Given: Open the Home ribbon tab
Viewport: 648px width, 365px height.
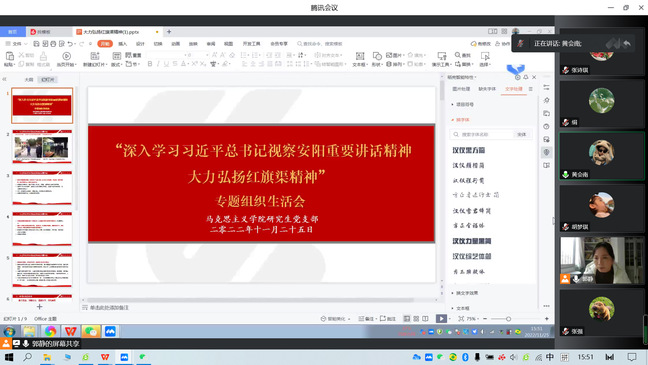Looking at the screenshot, I should point(105,43).
